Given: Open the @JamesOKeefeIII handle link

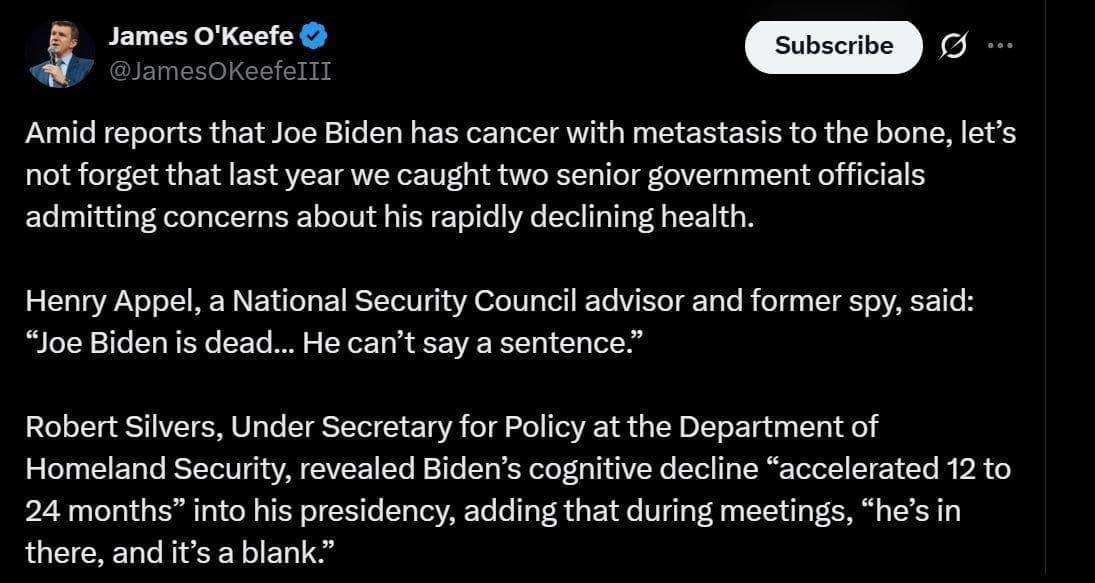Looking at the screenshot, I should [218, 71].
